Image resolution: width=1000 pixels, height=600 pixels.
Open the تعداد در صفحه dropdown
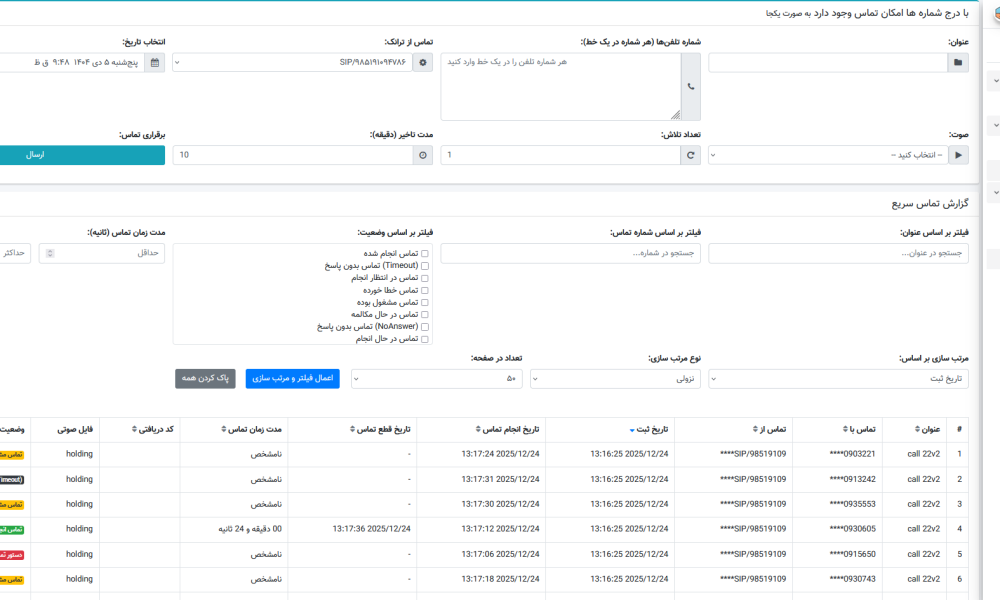click(x=437, y=379)
